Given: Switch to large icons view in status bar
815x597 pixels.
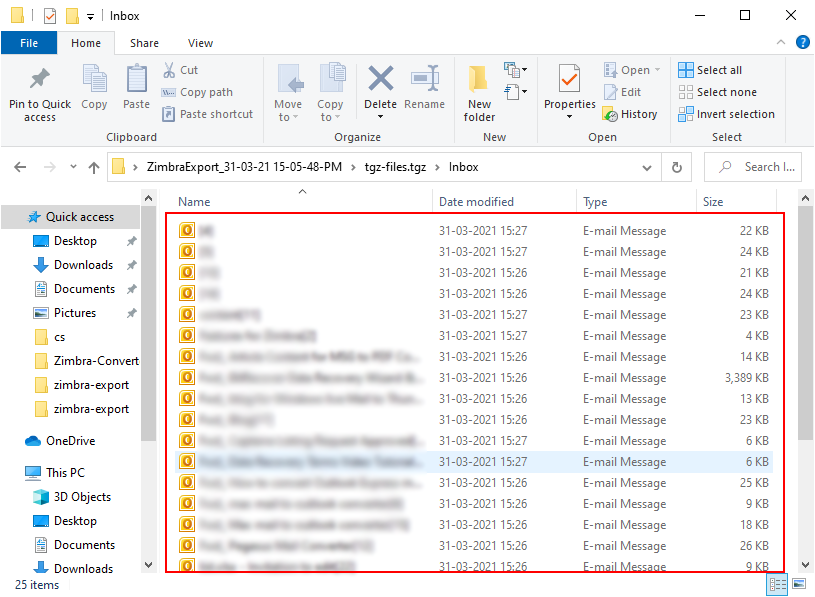Looking at the screenshot, I should click(x=799, y=585).
